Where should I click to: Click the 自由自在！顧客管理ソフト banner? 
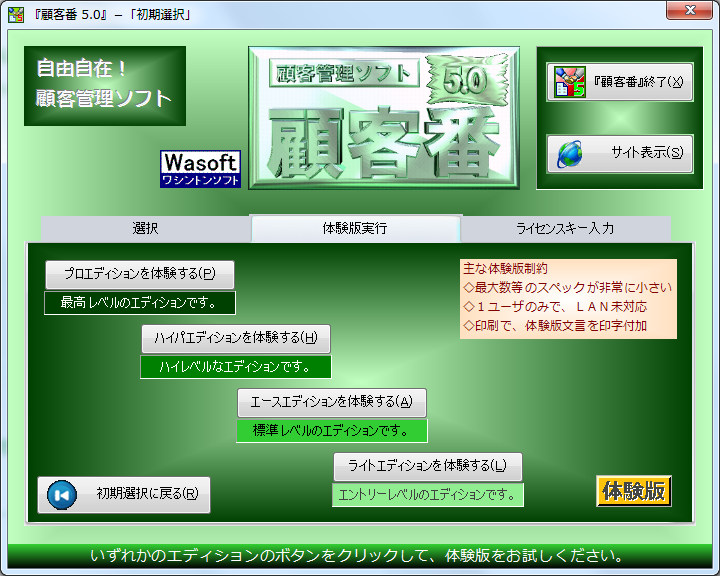105,85
